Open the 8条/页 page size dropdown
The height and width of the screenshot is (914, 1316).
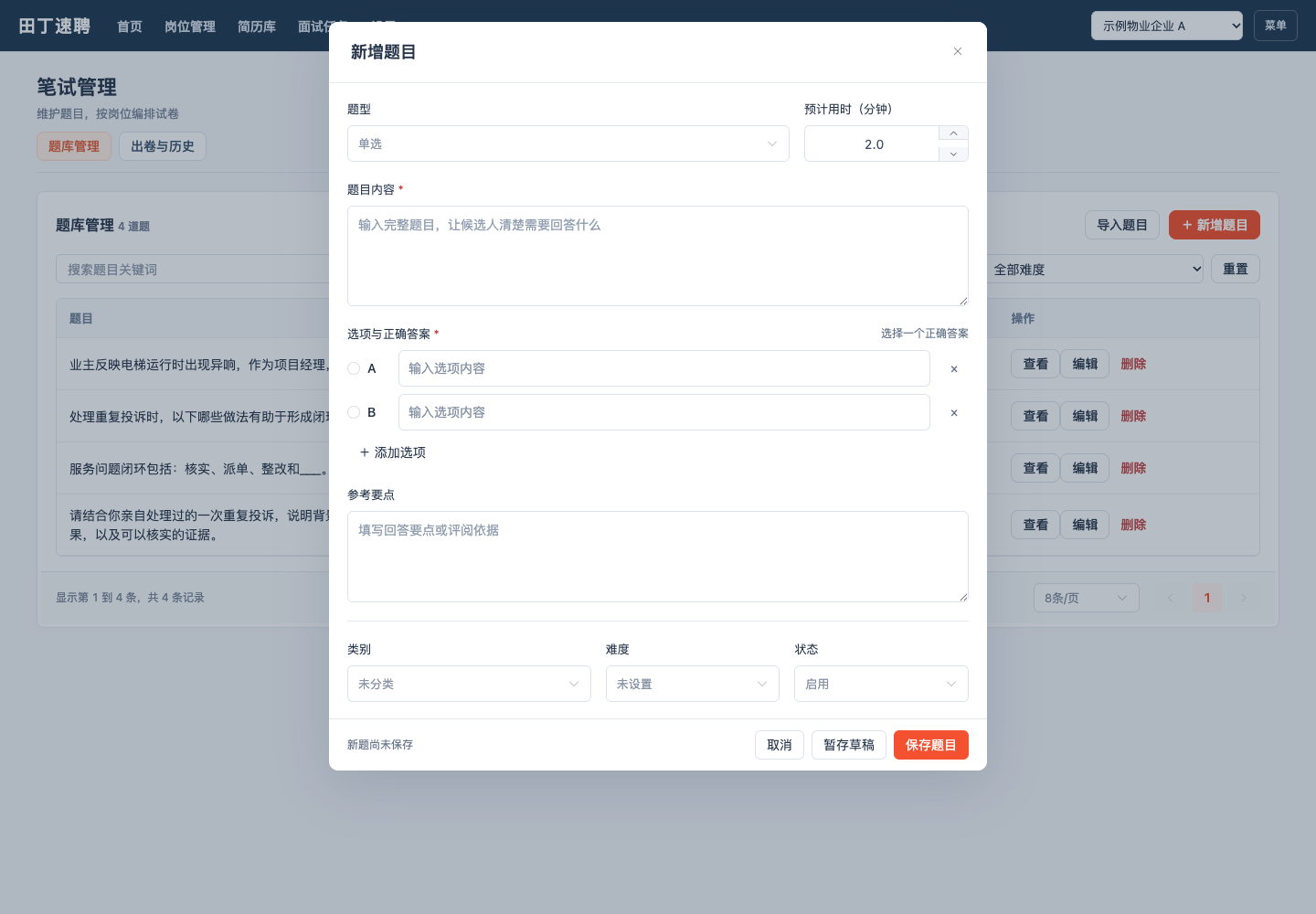(1087, 598)
